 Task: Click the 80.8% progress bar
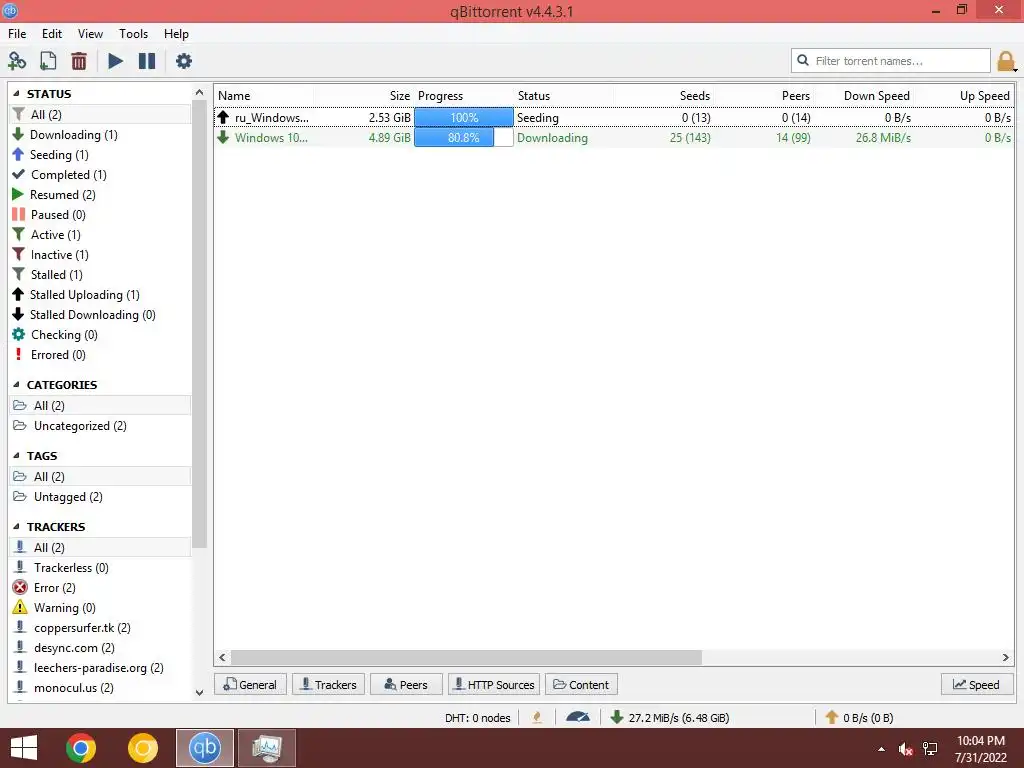pos(464,138)
